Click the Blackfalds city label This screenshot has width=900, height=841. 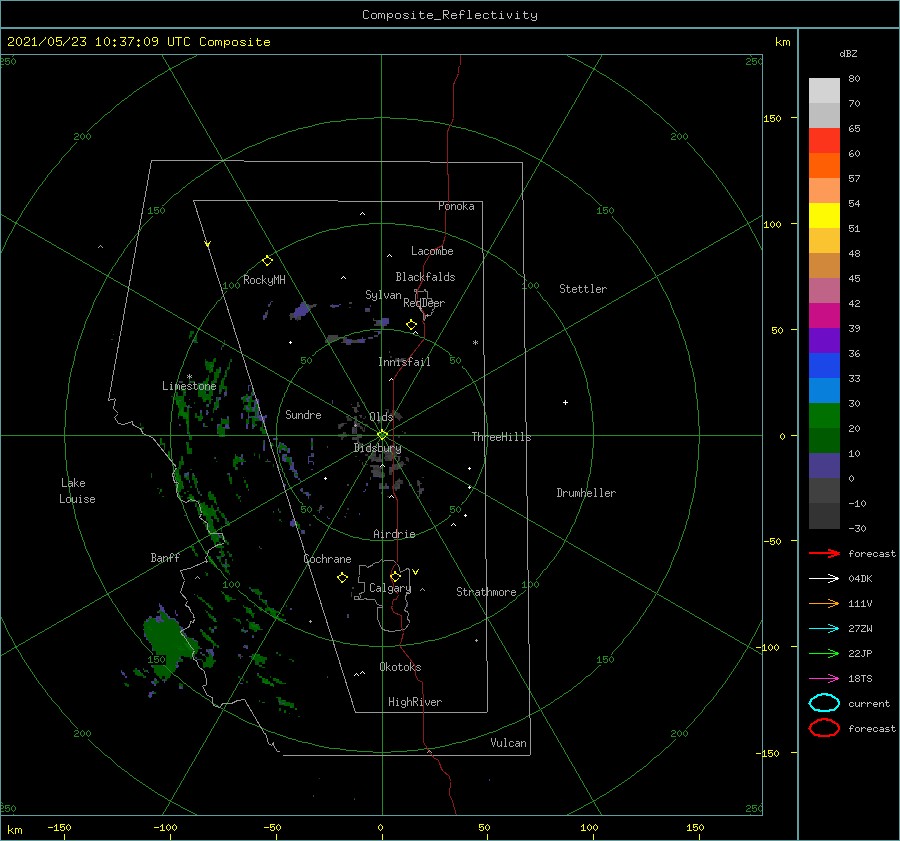[x=425, y=277]
